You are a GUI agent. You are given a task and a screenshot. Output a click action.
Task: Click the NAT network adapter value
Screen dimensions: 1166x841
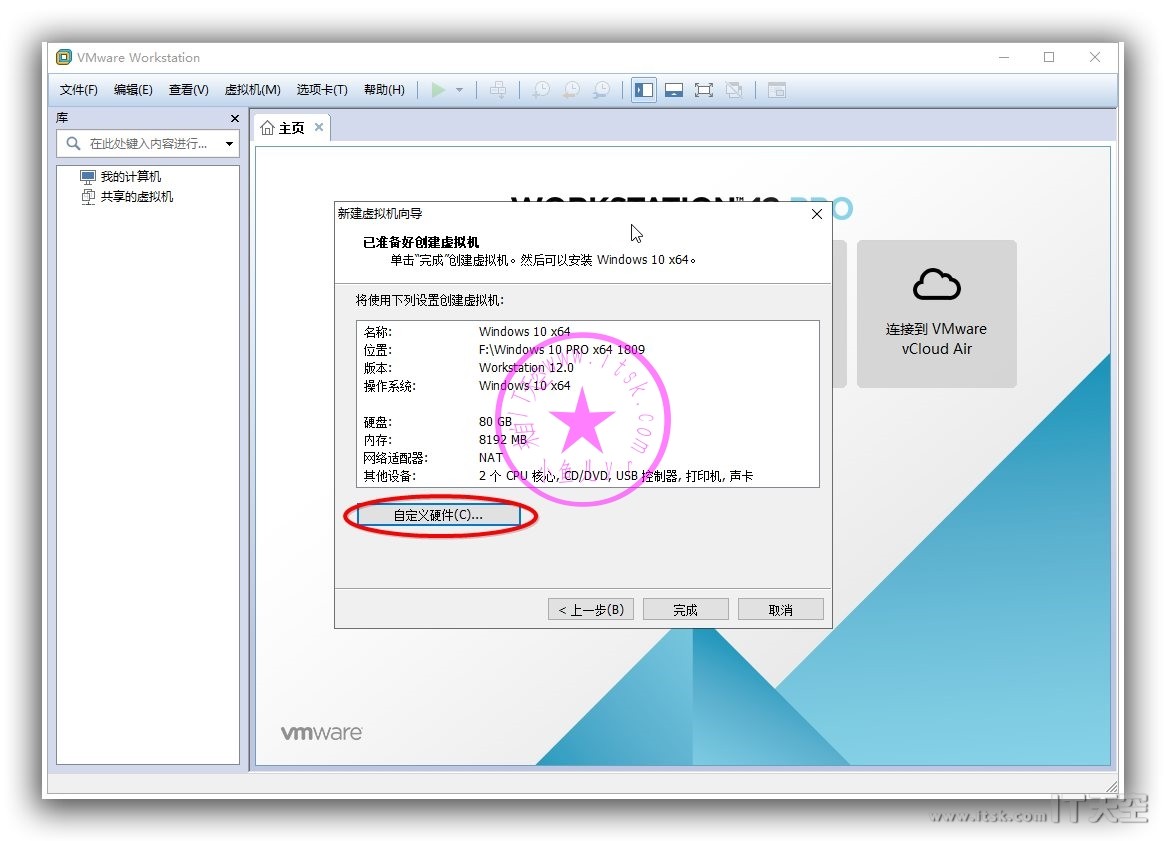[x=491, y=457]
